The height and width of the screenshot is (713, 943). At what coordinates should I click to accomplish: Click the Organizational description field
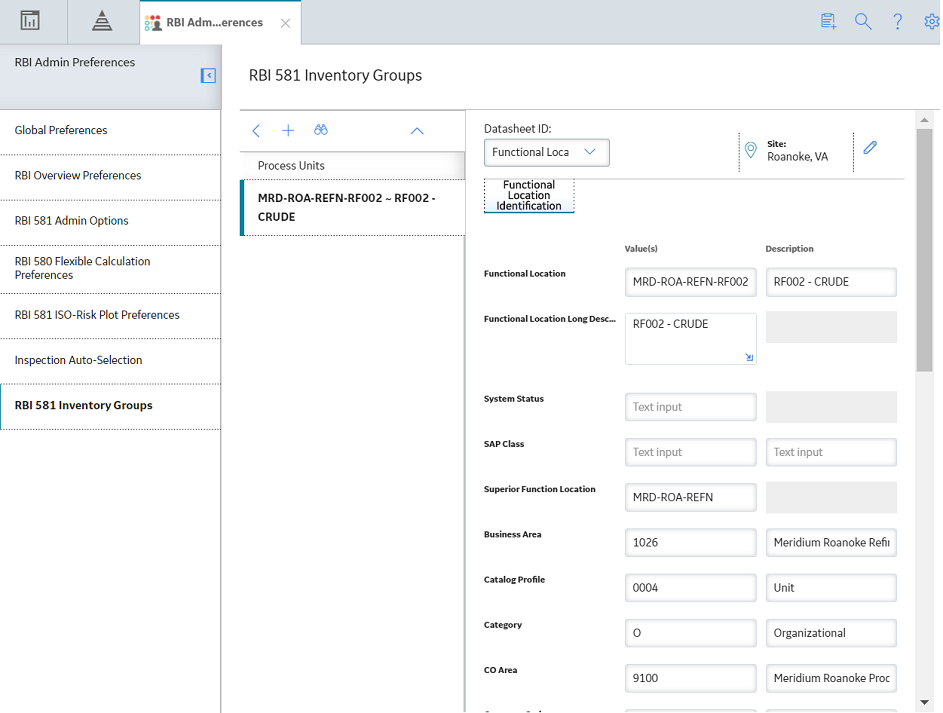(831, 633)
